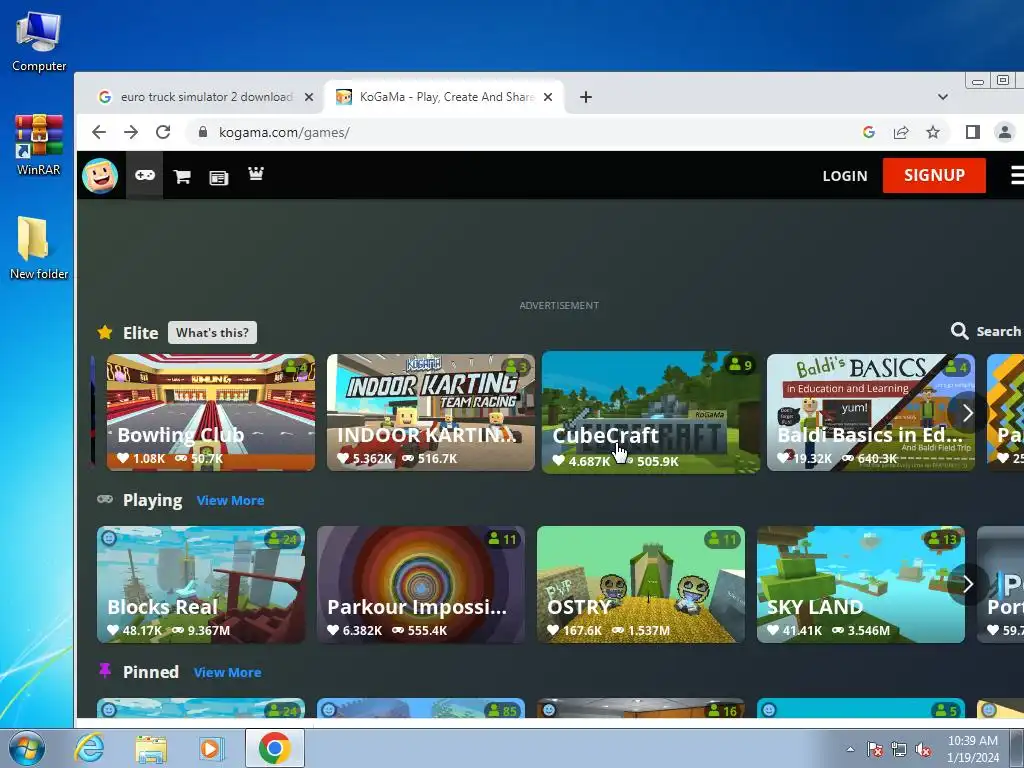Open Windows Explorer from taskbar
The height and width of the screenshot is (768, 1024).
click(151, 748)
